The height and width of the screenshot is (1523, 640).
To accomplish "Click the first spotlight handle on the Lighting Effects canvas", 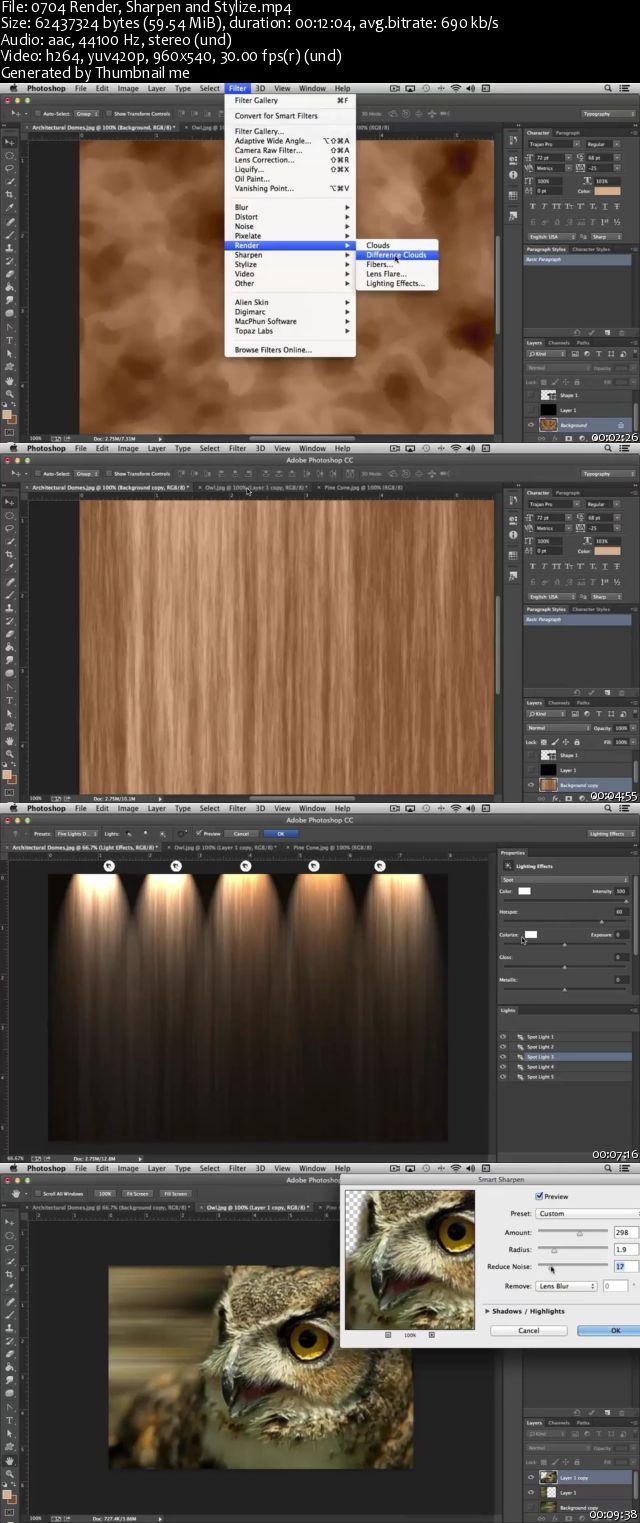I will [110, 866].
